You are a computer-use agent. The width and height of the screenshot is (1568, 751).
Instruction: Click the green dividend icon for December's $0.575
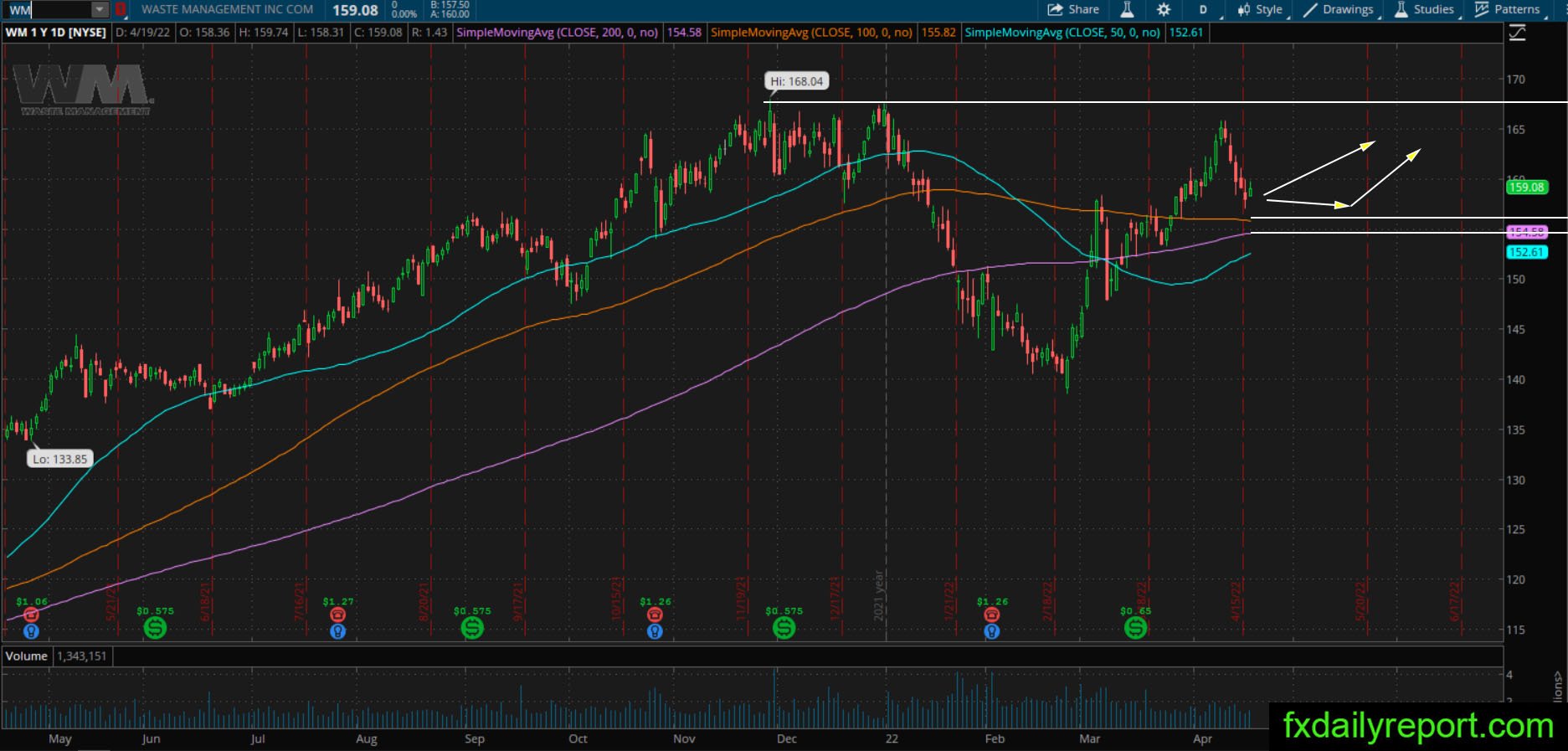(x=784, y=627)
